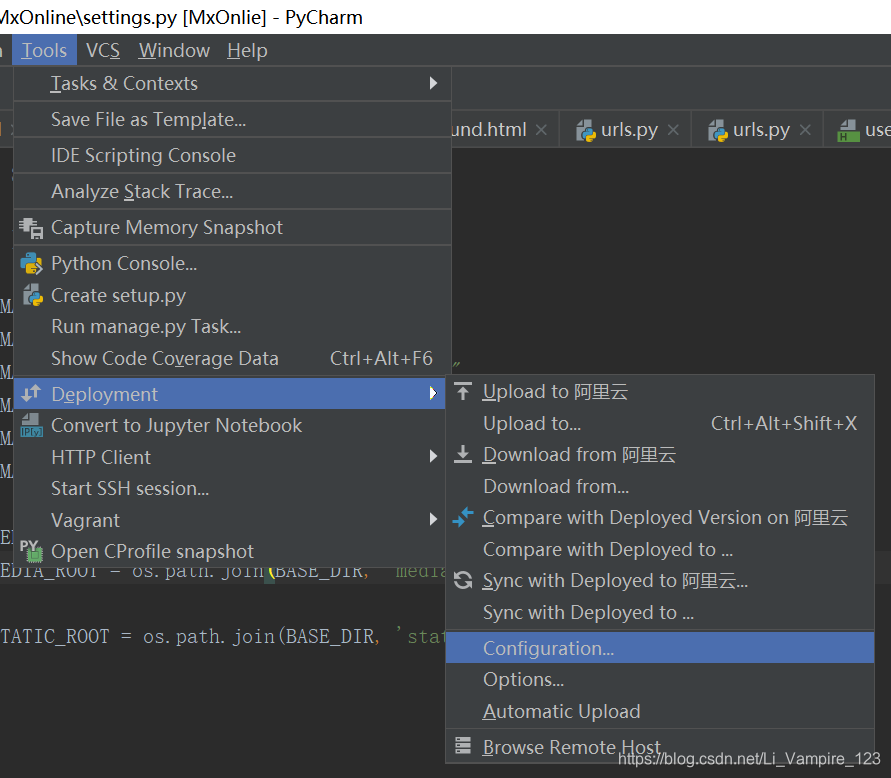Screen dimensions: 891x778
Task: Click the Capture Memory Snapshot icon
Action: [x=31, y=228]
